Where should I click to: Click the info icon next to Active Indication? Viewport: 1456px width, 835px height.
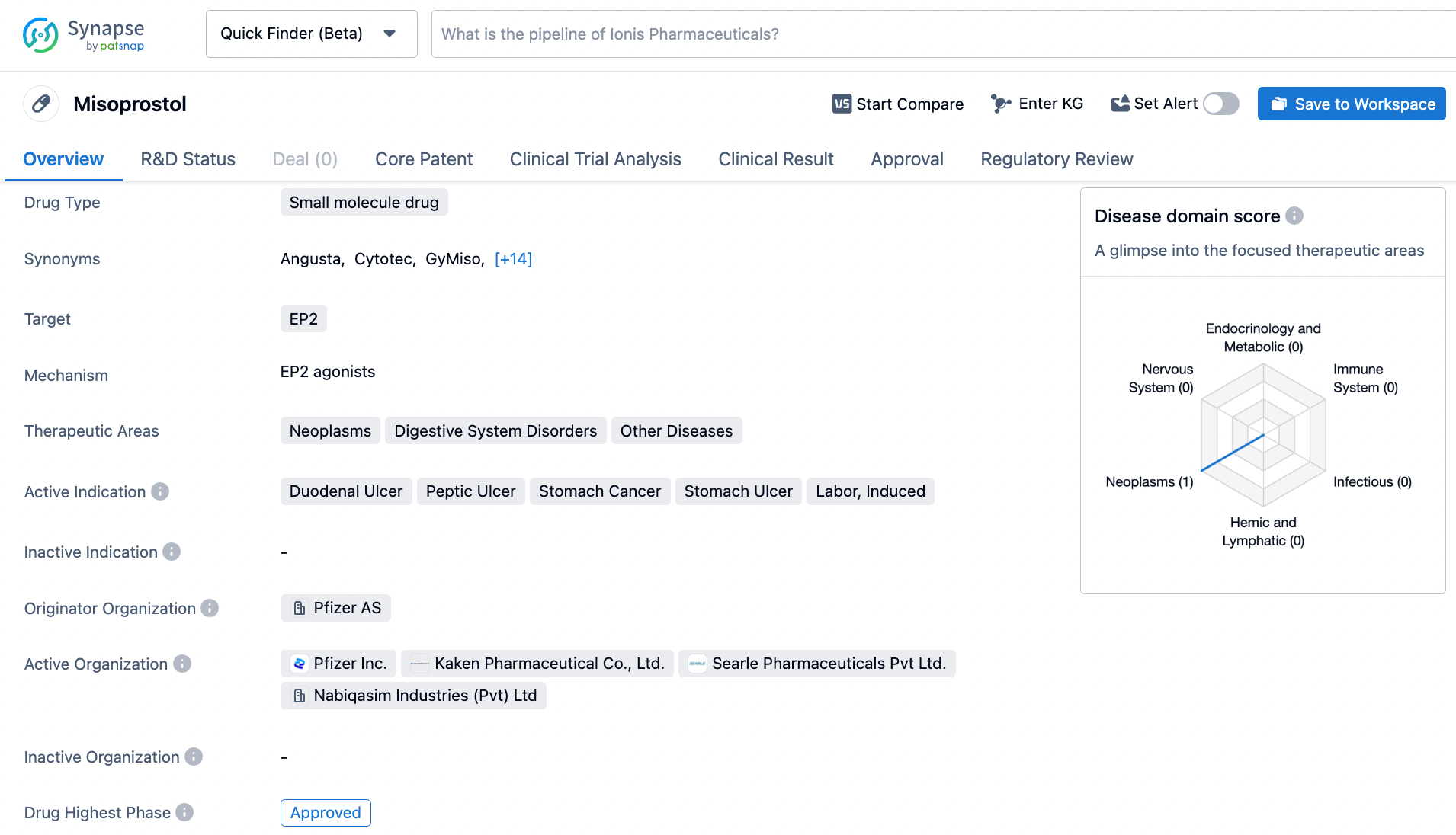(160, 491)
